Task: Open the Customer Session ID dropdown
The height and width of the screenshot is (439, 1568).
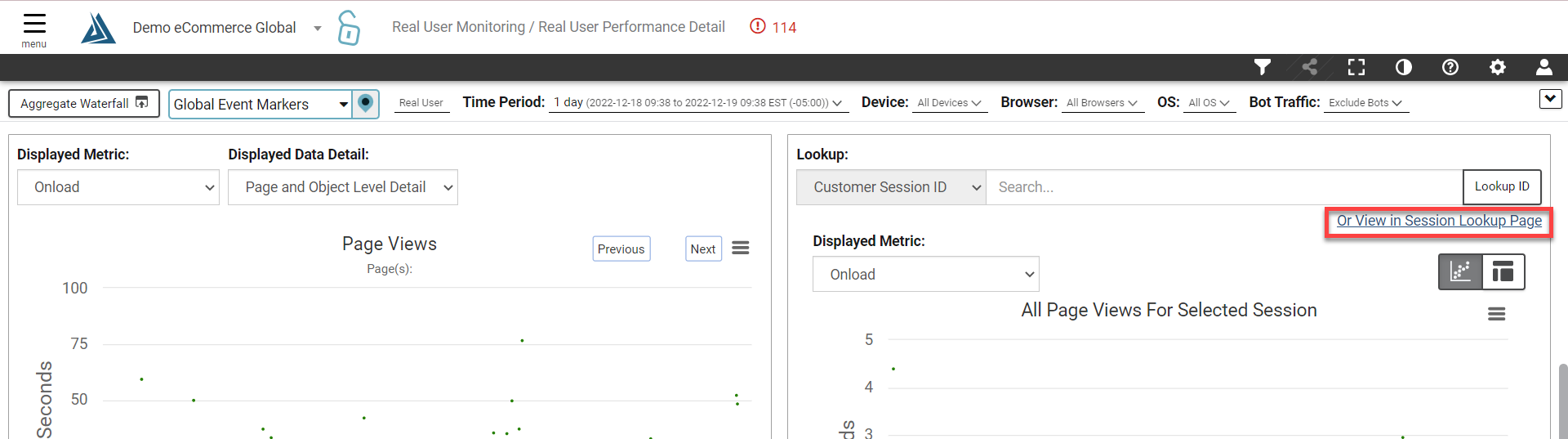Action: pyautogui.click(x=891, y=187)
